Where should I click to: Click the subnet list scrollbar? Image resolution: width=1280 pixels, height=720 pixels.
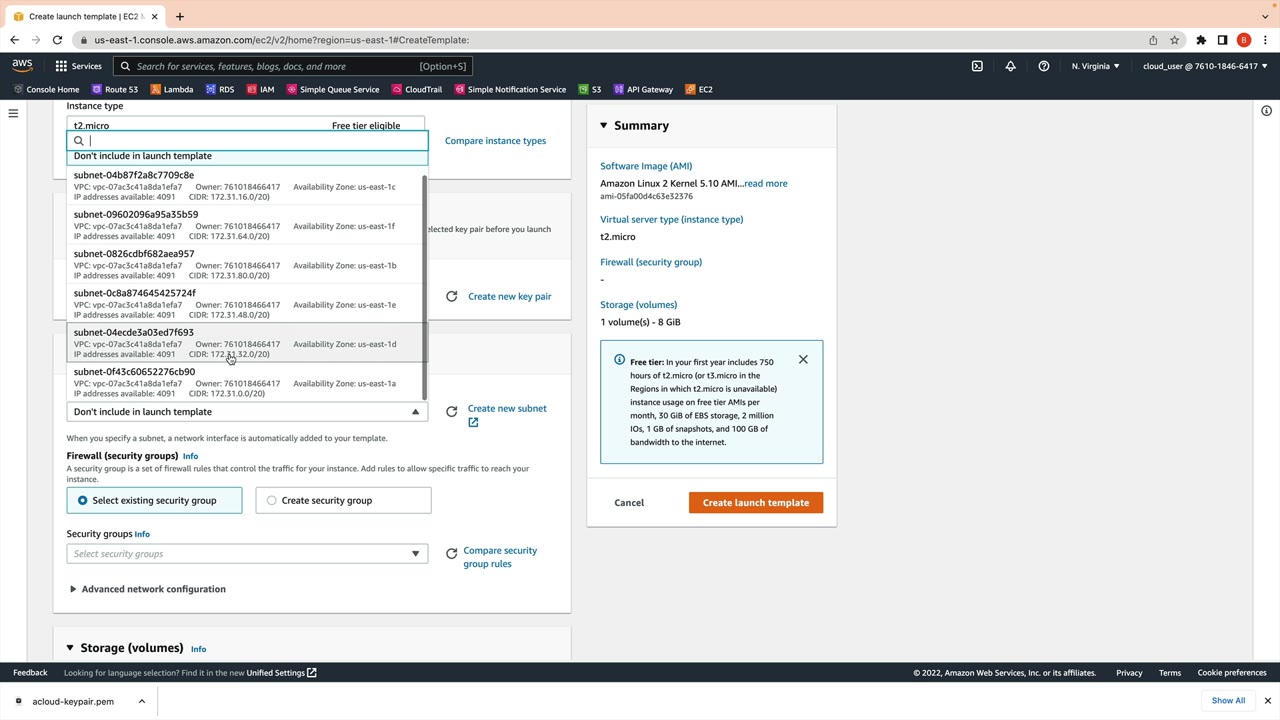(425, 287)
